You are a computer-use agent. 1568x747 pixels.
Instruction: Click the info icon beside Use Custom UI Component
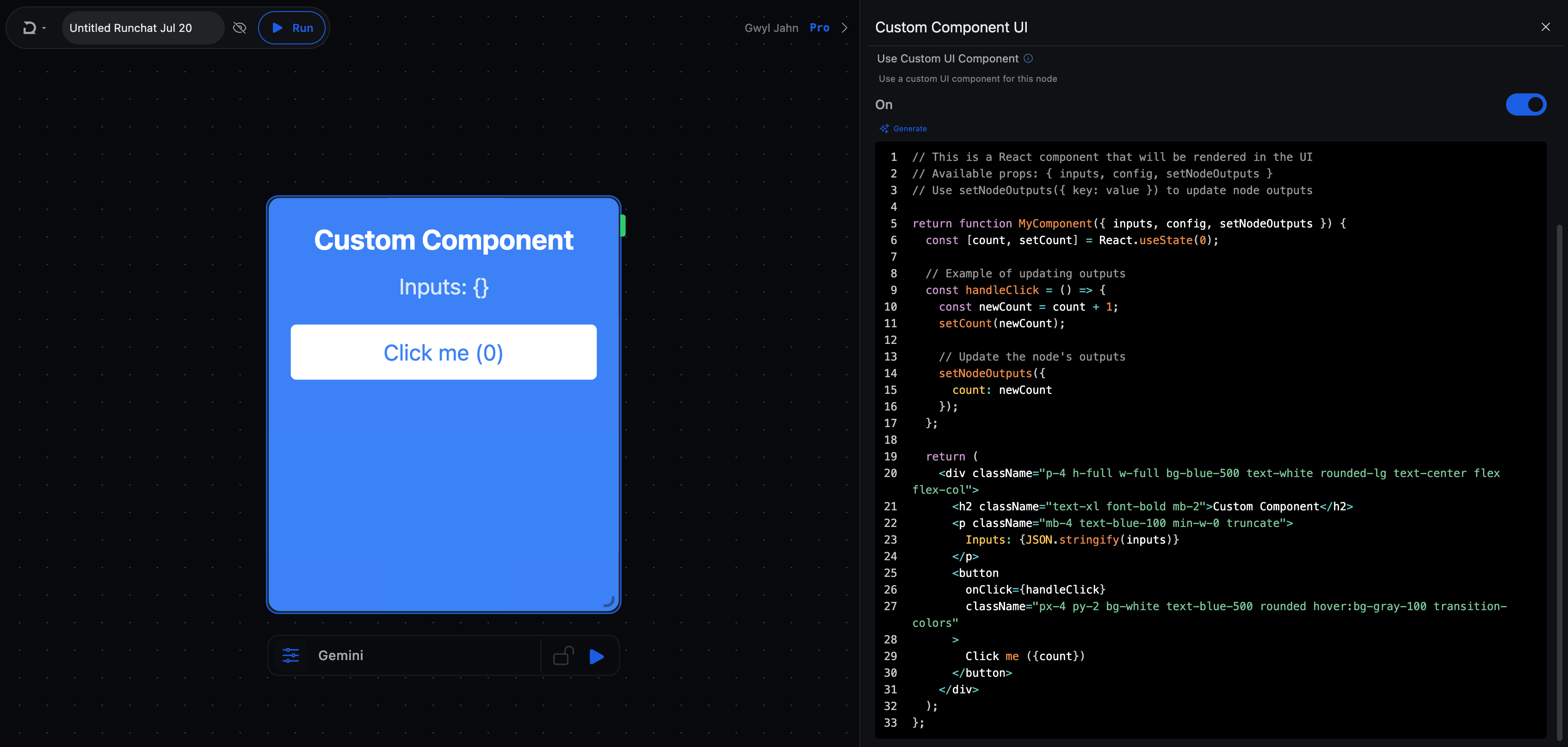click(1028, 58)
